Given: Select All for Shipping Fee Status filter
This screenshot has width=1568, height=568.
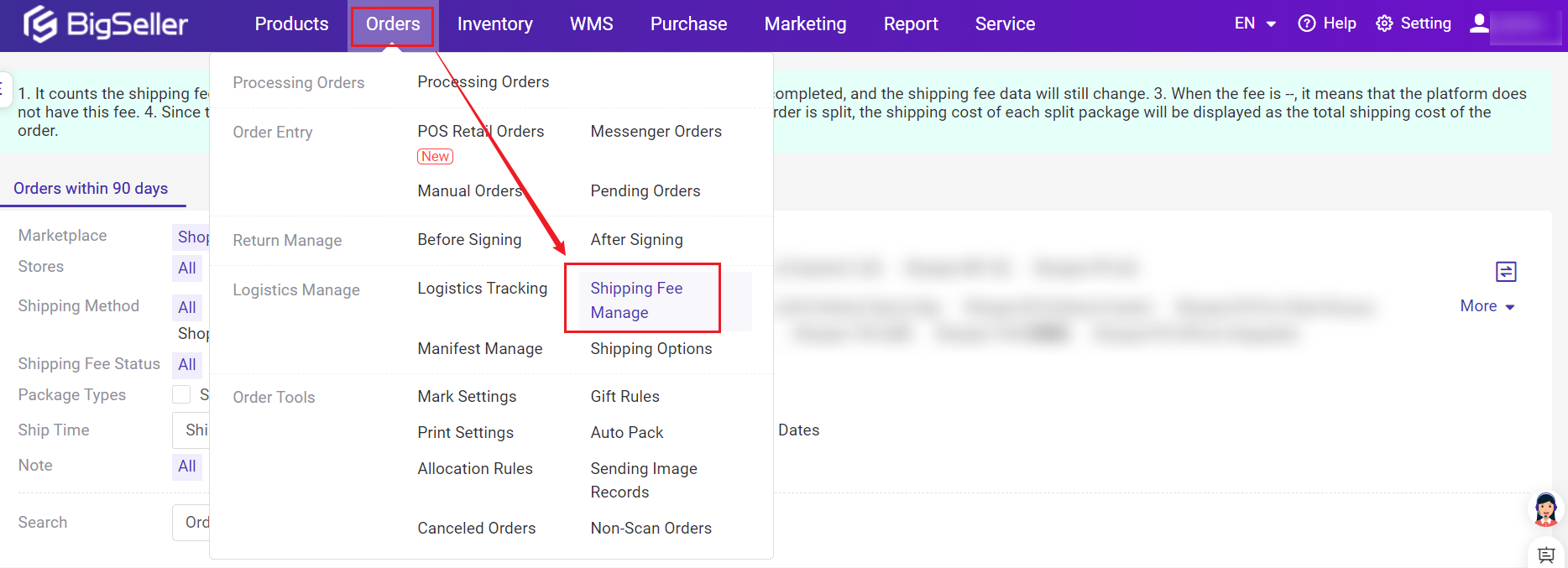Looking at the screenshot, I should click(187, 365).
